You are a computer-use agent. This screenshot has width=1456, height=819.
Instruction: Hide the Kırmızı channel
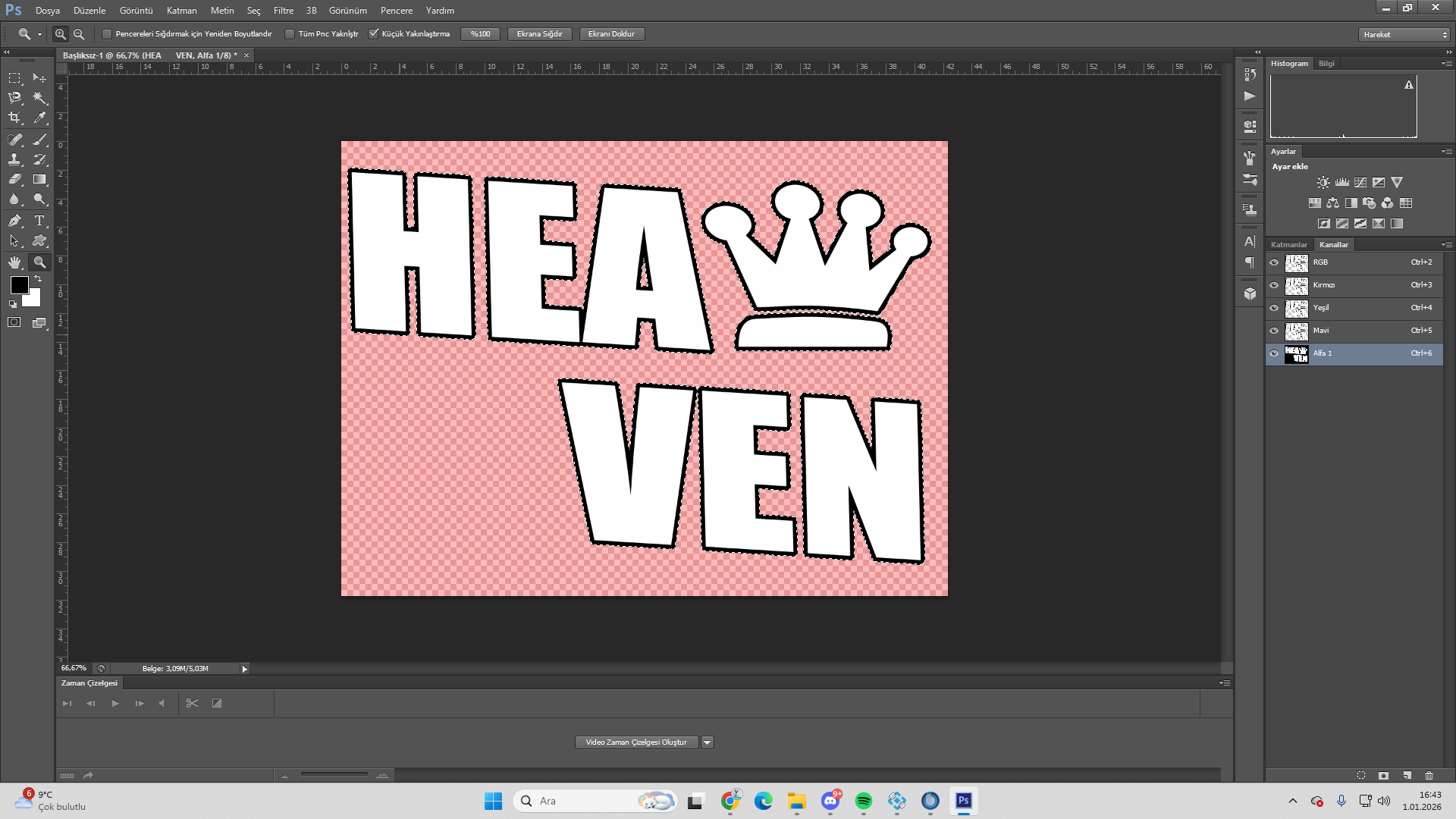(x=1274, y=286)
